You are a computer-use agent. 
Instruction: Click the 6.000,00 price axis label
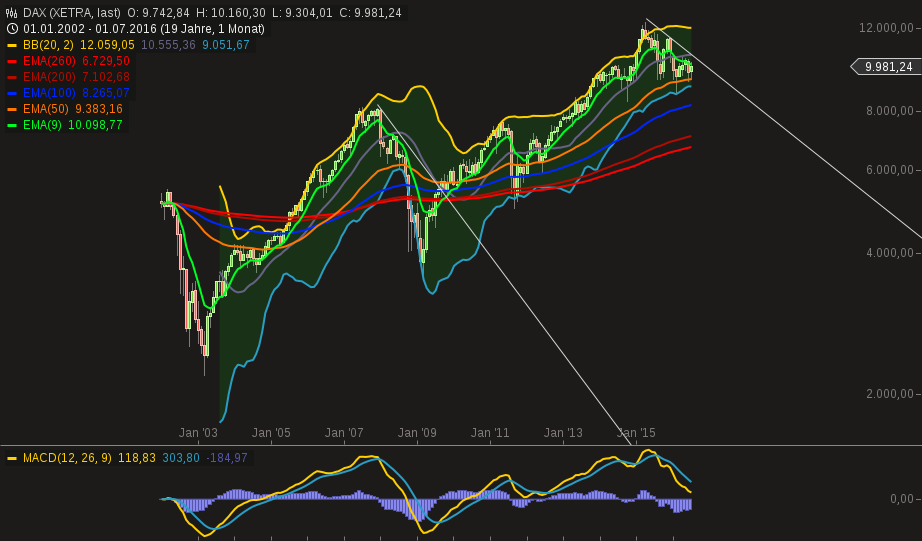890,170
